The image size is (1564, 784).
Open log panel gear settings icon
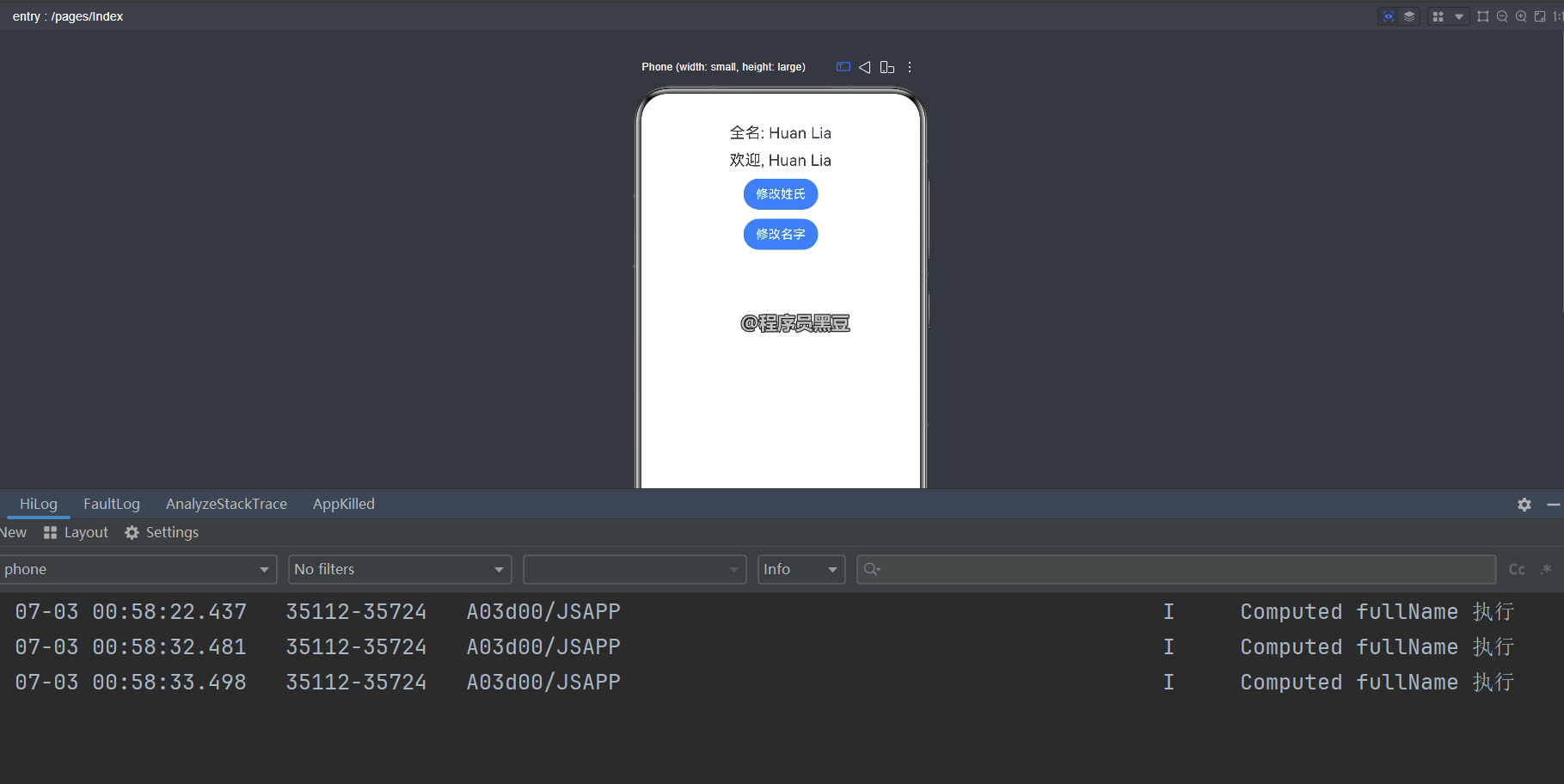point(1524,505)
